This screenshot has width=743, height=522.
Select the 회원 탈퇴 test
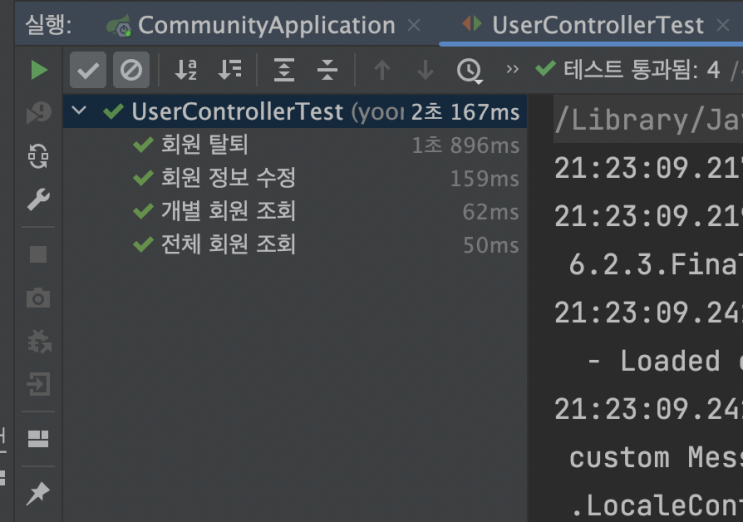tap(295, 144)
